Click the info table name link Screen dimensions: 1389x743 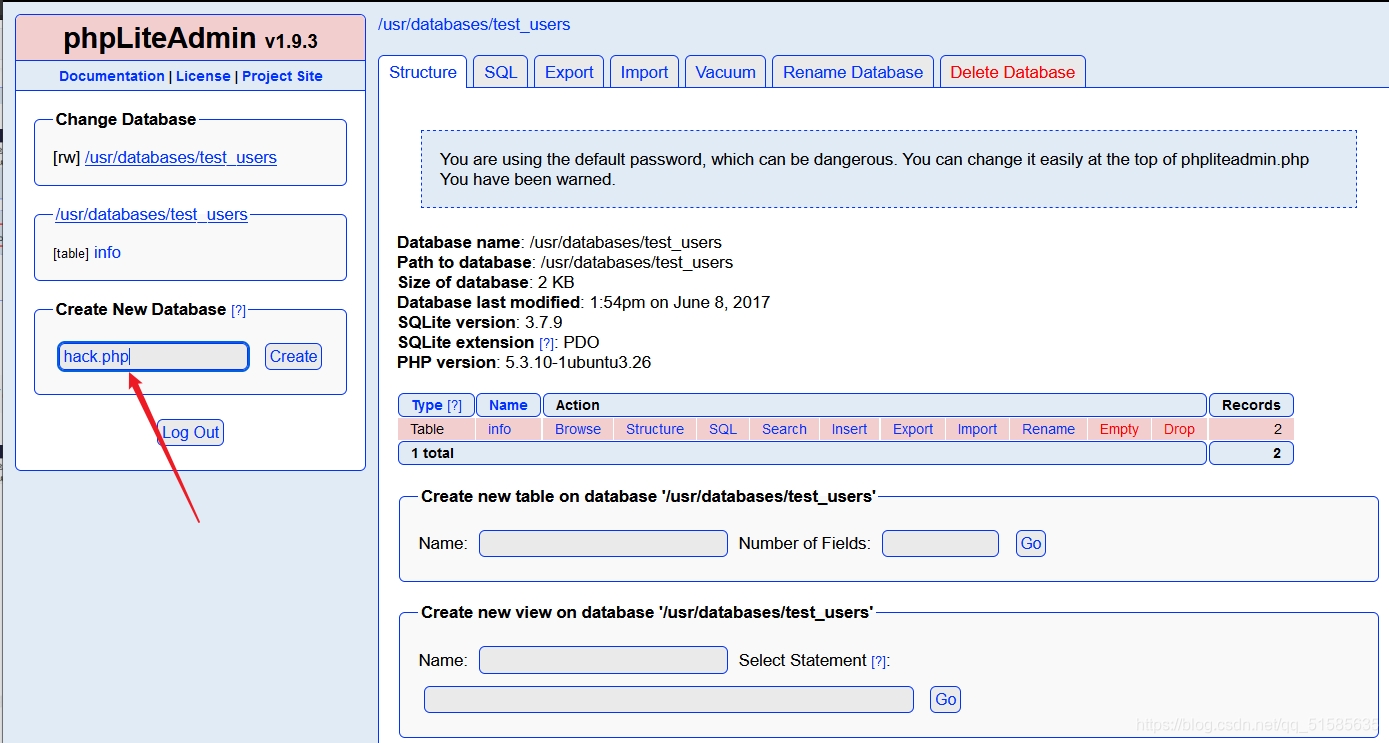(500, 429)
